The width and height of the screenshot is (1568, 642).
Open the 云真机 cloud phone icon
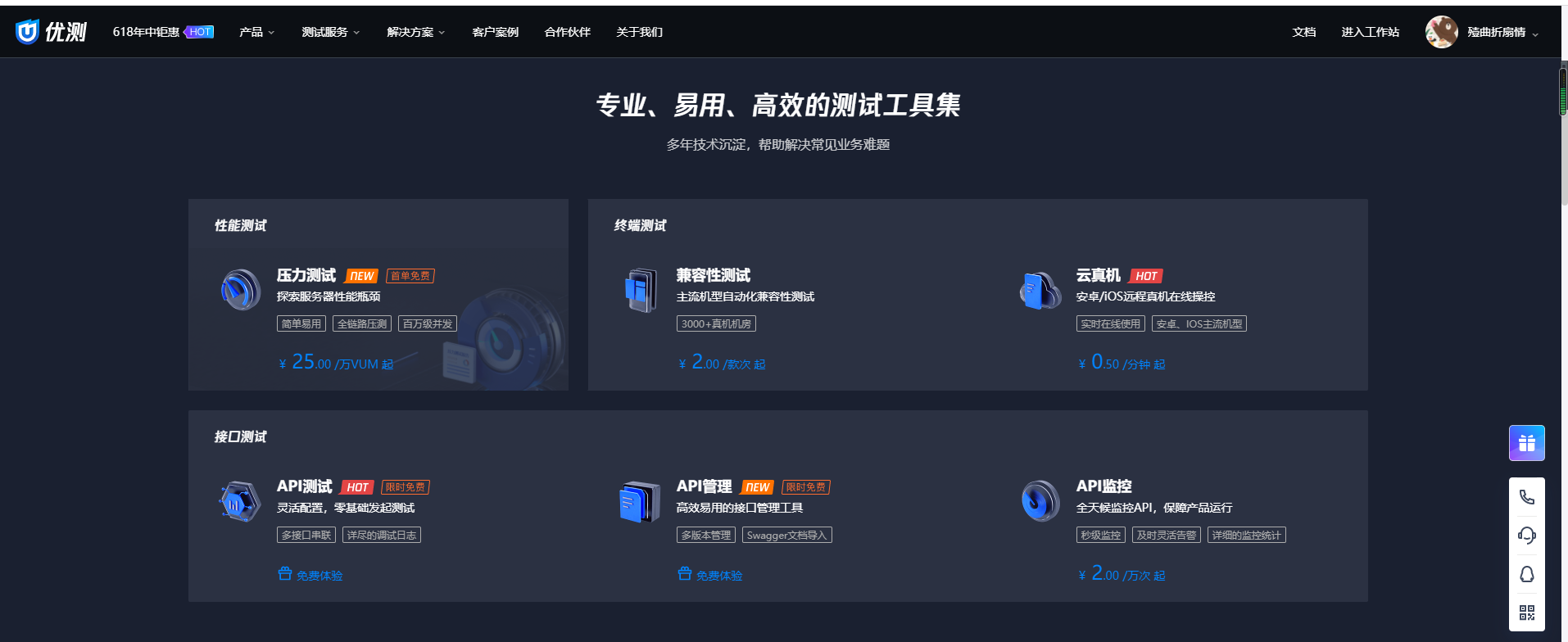[1040, 290]
